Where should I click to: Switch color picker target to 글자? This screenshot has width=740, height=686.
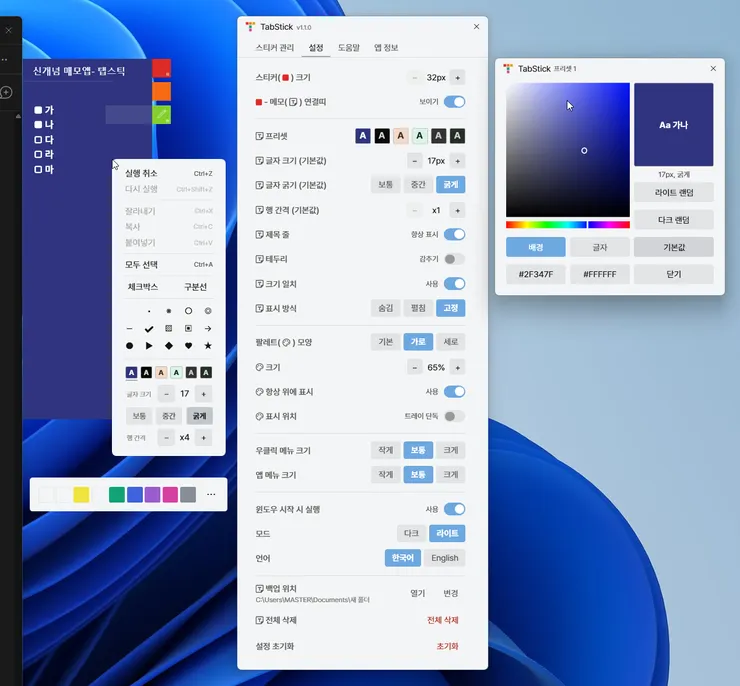click(599, 247)
